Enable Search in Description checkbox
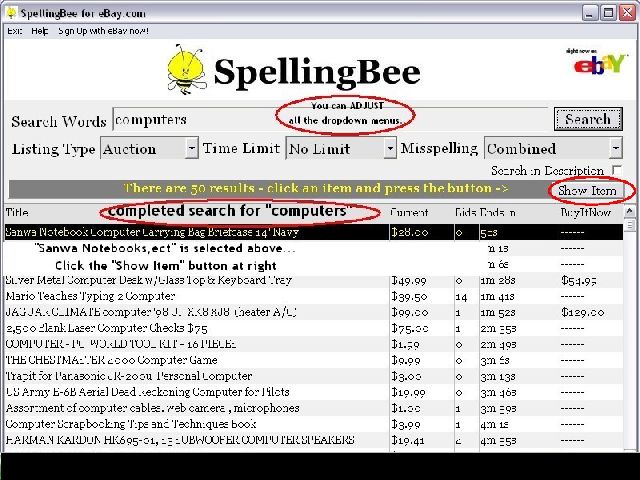Image resolution: width=640 pixels, height=480 pixels. point(617,170)
